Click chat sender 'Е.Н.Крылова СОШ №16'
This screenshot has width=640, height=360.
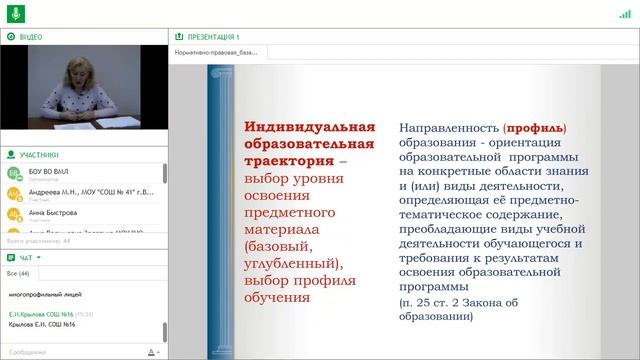pos(41,314)
